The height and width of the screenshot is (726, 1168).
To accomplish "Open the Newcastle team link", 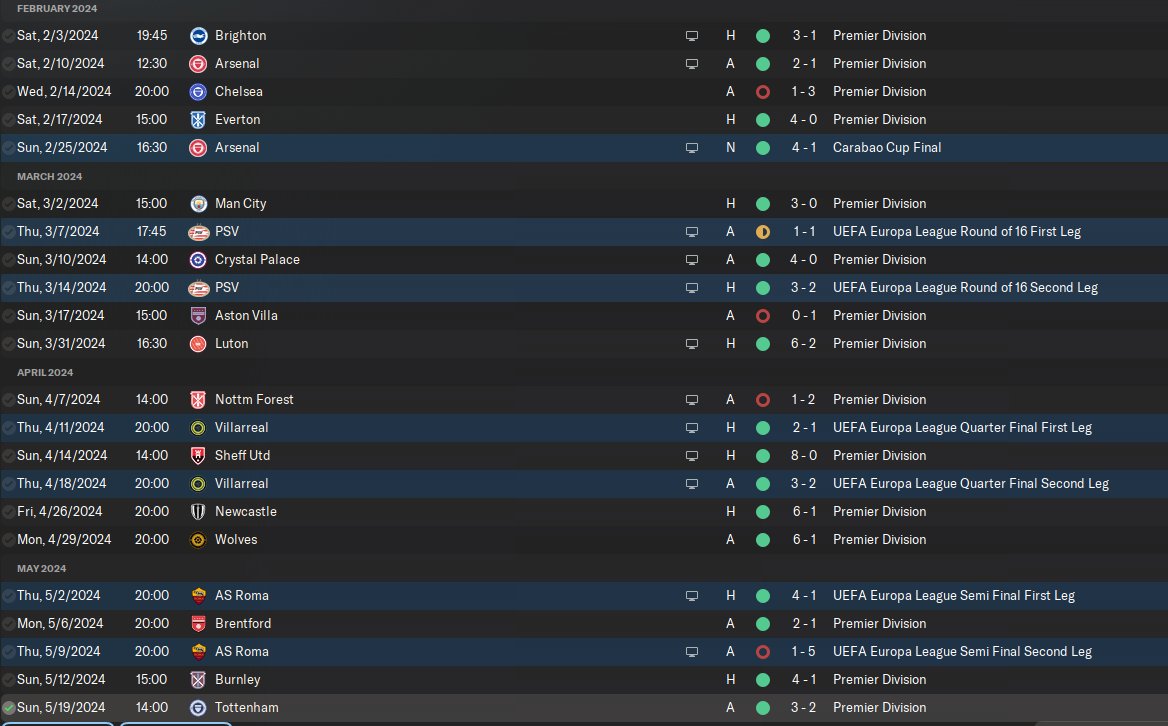I will click(x=245, y=511).
